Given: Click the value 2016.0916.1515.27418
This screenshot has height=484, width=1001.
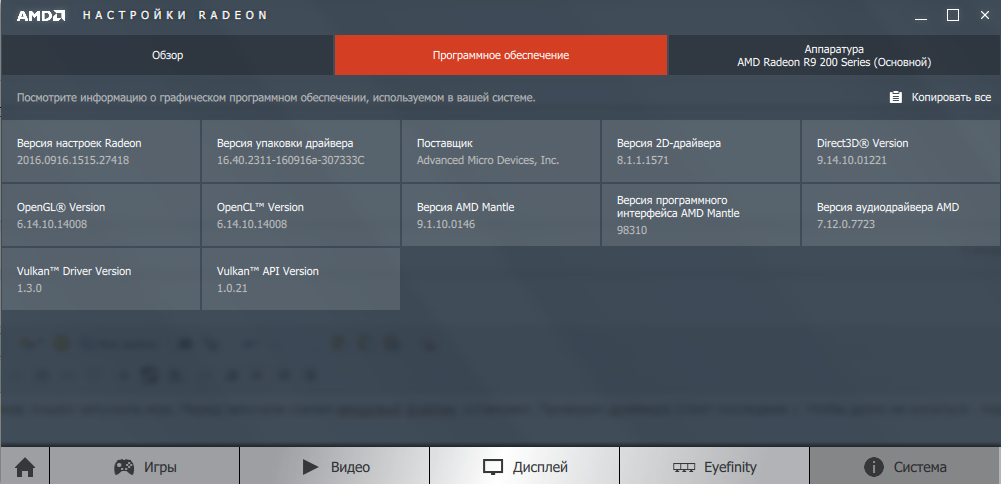Looking at the screenshot, I should 73,160.
